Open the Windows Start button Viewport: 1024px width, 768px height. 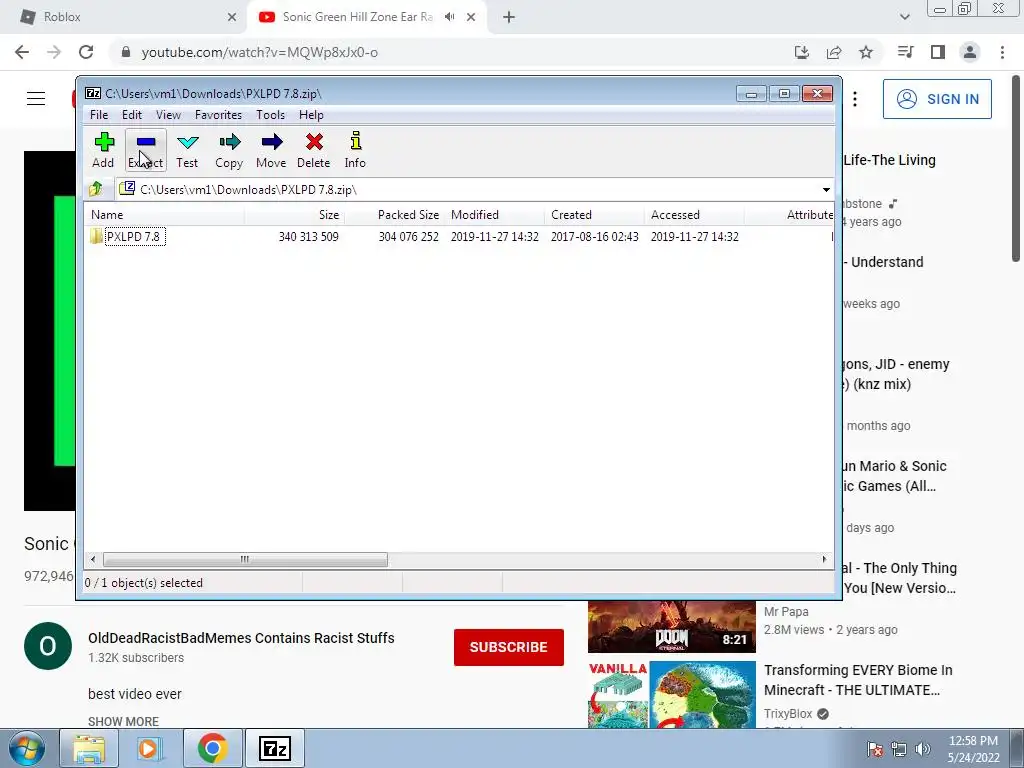pos(26,748)
